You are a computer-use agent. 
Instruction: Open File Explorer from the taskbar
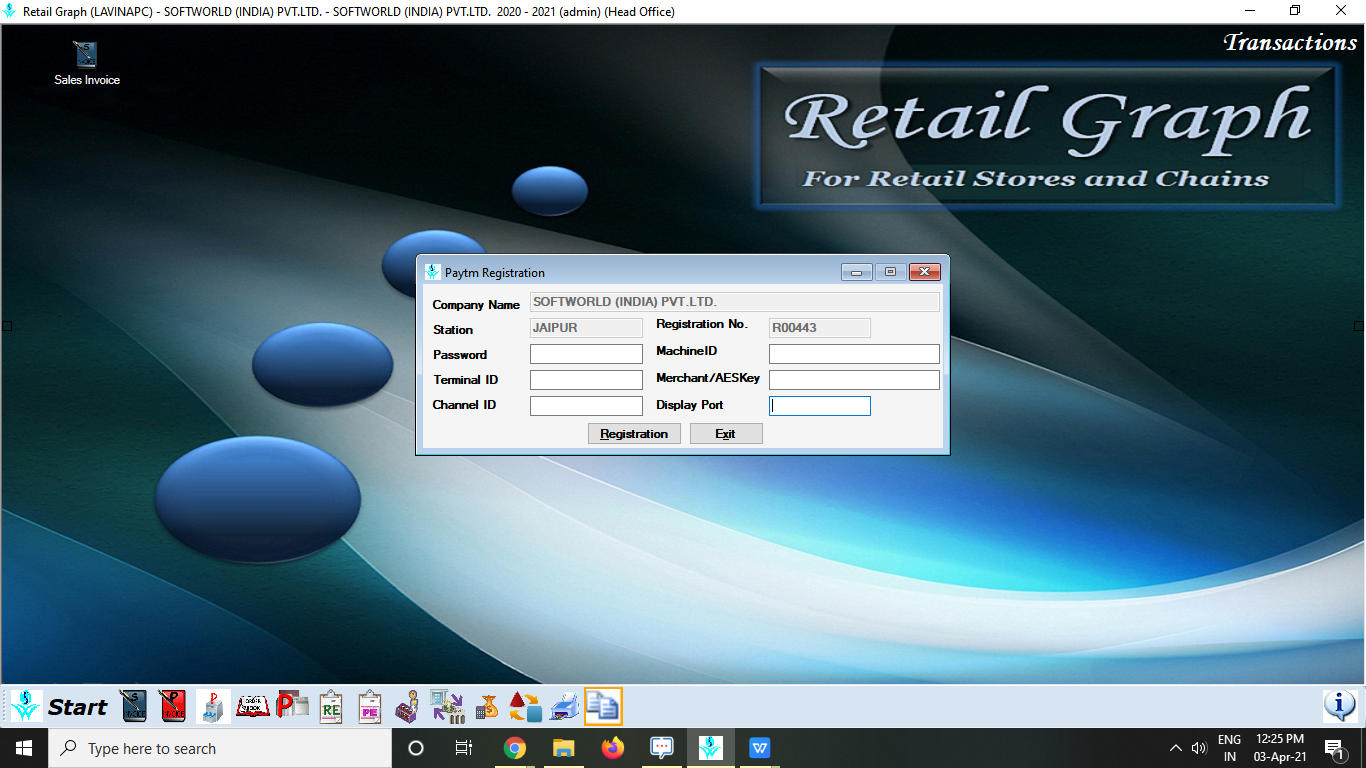click(x=564, y=748)
